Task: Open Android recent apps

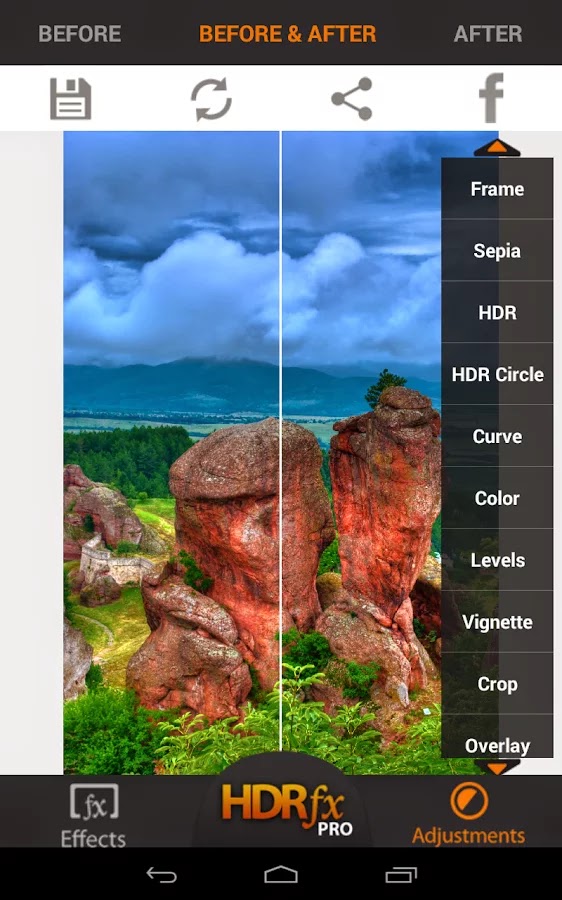Action: (401, 875)
